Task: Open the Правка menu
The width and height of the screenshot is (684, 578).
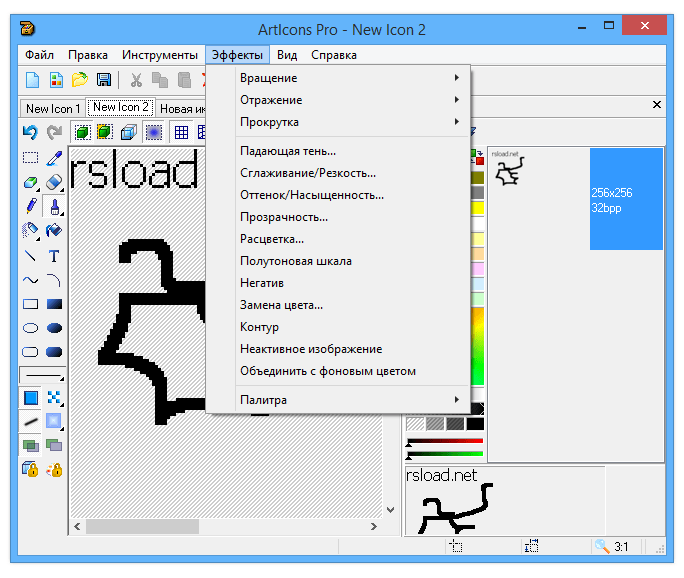Action: (x=88, y=55)
